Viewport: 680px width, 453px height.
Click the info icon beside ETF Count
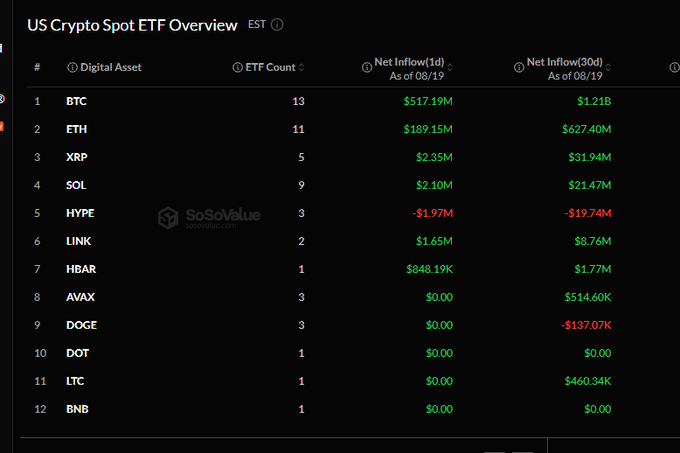pyautogui.click(x=237, y=68)
